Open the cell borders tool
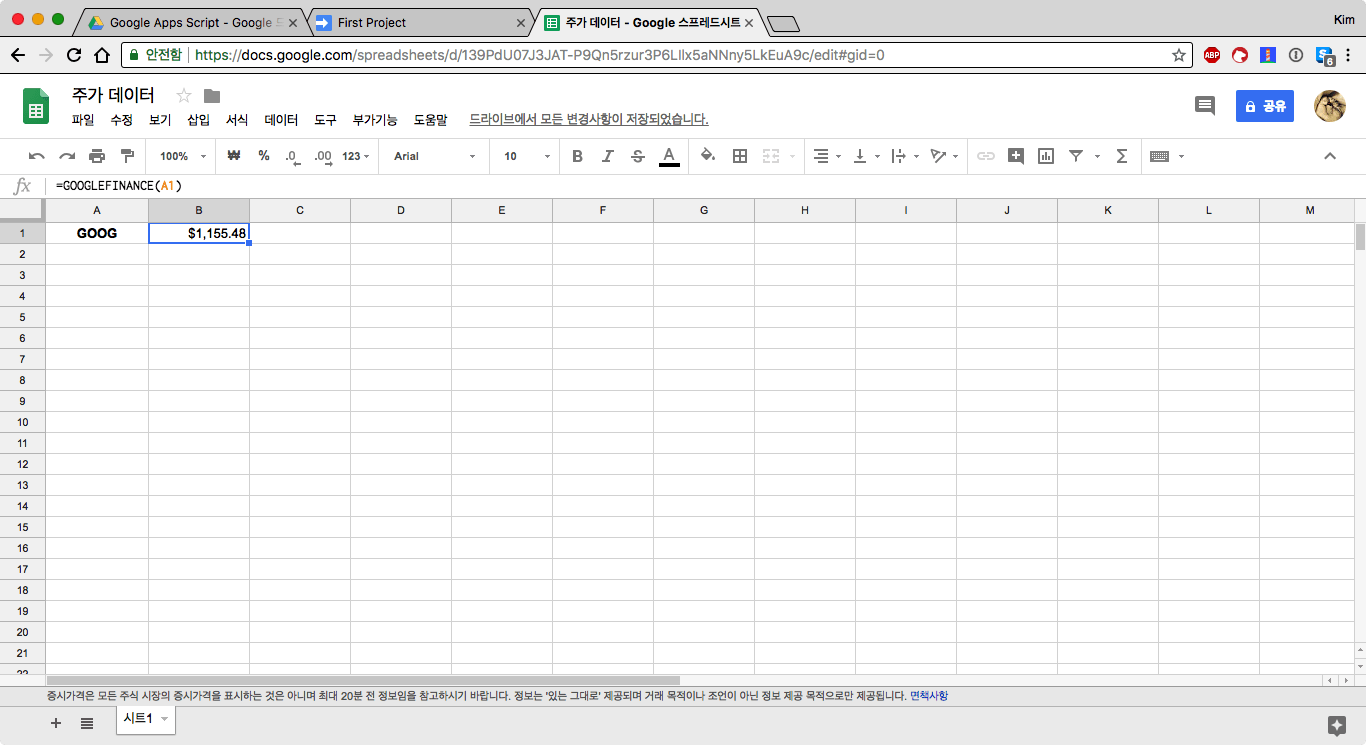Screen dimensions: 1366x745 pos(740,156)
